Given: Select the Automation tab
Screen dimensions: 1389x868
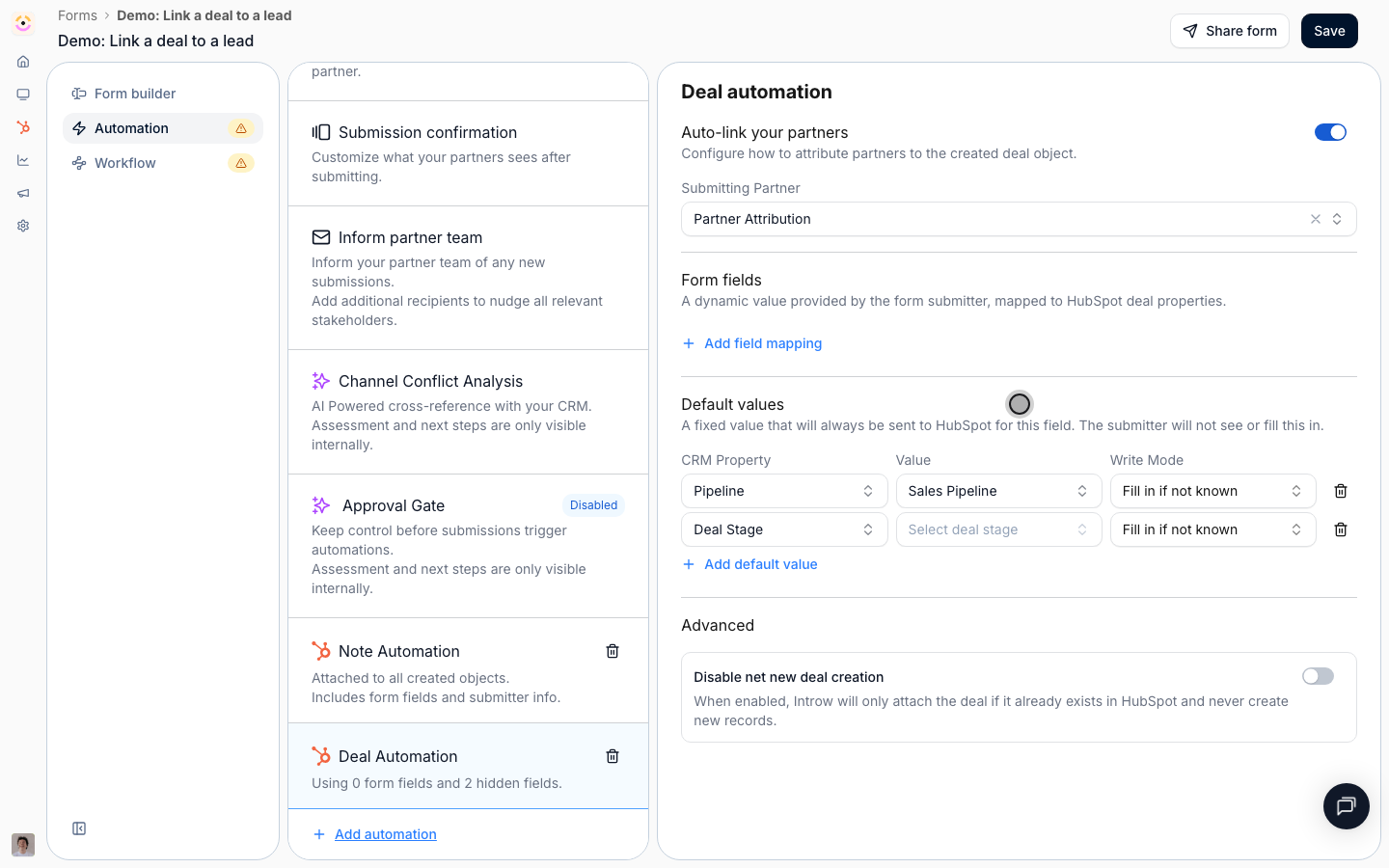Looking at the screenshot, I should [163, 128].
